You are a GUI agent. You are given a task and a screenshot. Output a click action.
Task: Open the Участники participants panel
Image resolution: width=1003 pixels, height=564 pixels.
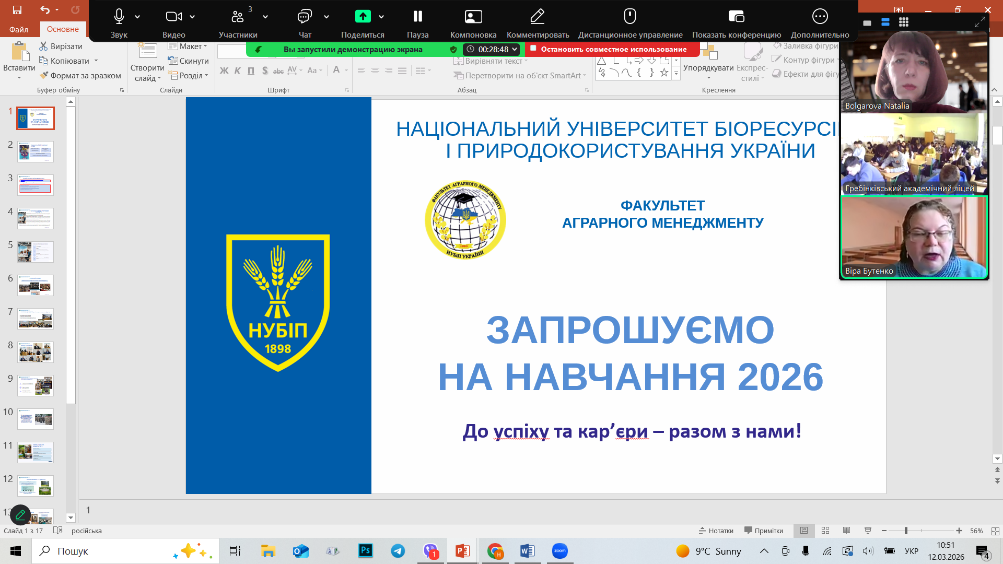[x=237, y=16]
